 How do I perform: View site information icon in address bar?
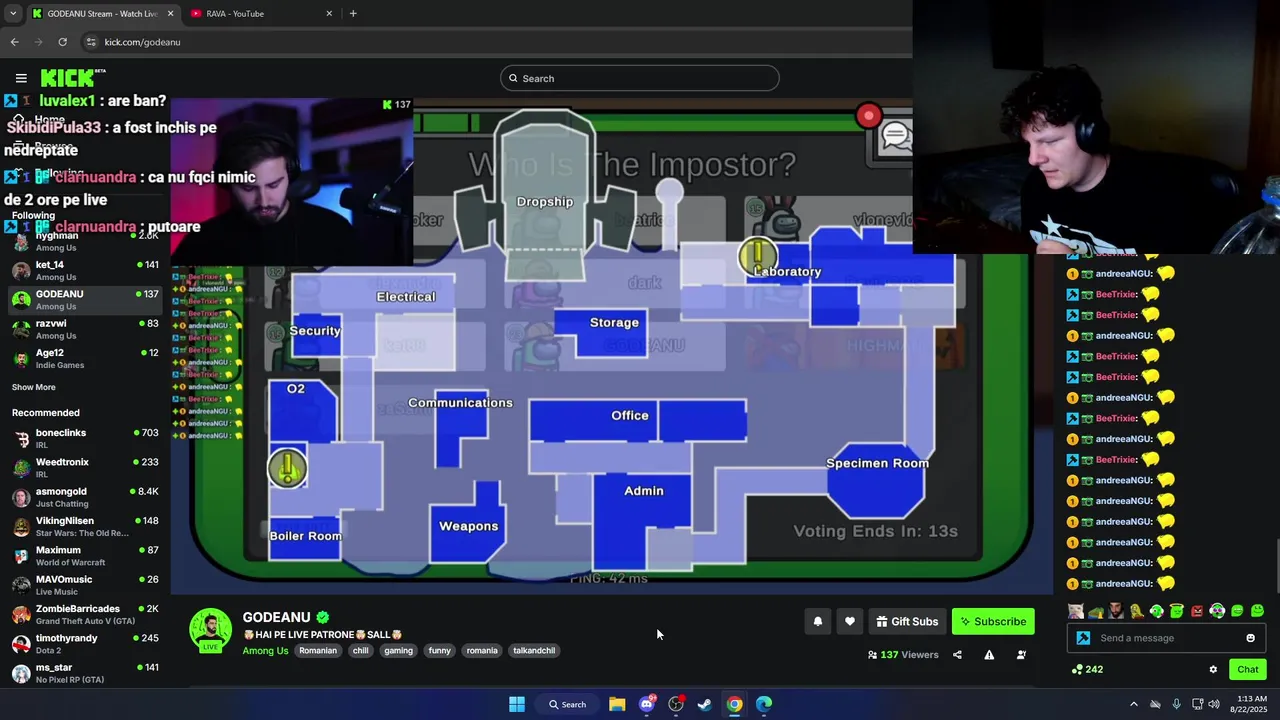(91, 42)
